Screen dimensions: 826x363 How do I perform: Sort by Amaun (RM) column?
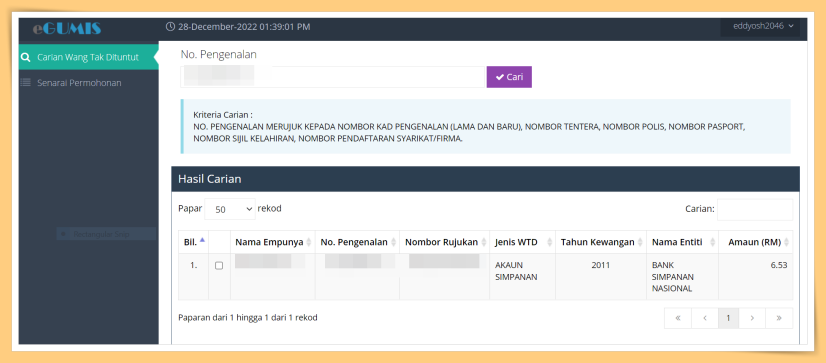coord(756,242)
